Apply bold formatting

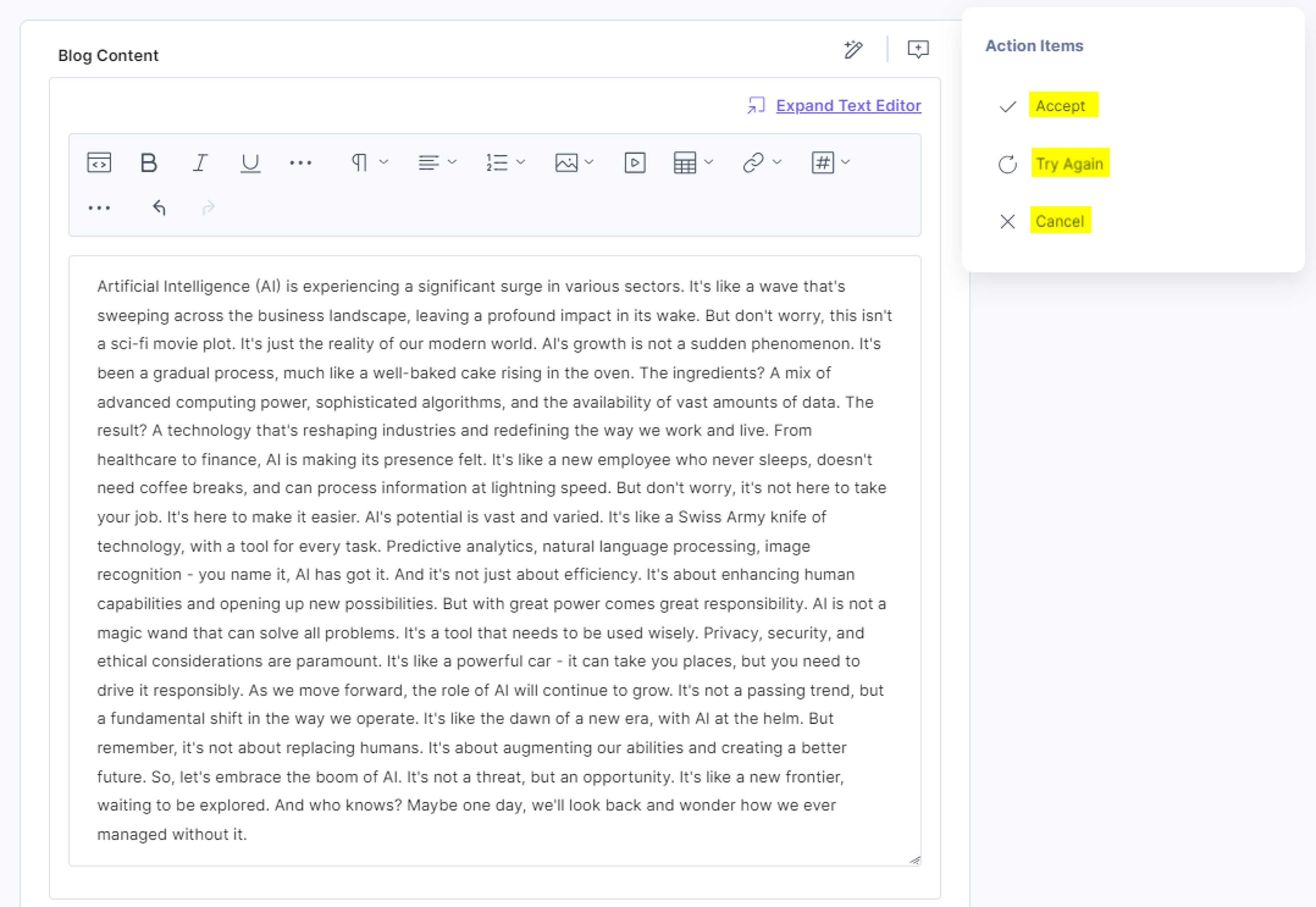(149, 162)
